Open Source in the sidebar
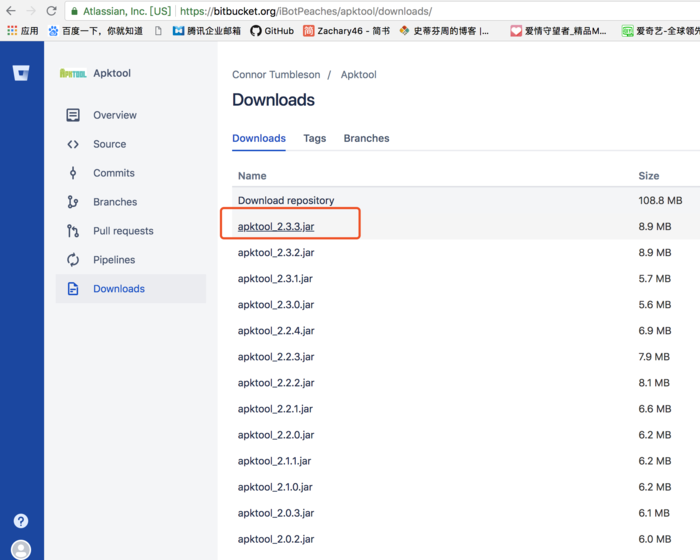The image size is (700, 560). click(x=109, y=144)
